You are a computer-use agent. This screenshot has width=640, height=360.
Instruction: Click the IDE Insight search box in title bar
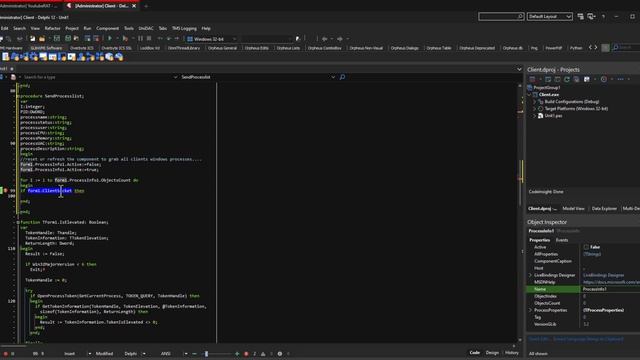click(x=501, y=16)
